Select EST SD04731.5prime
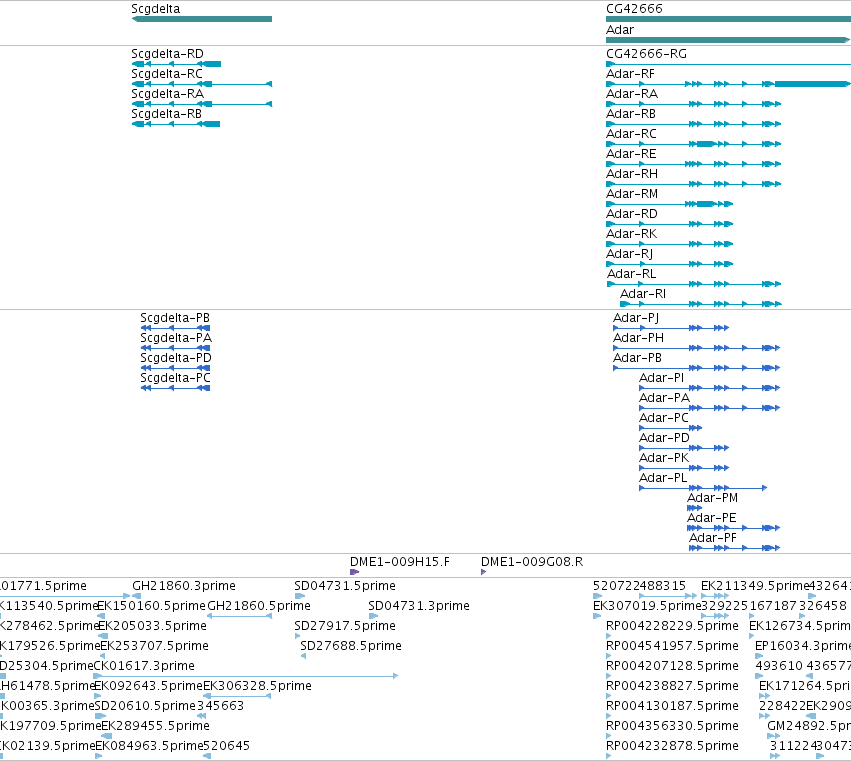 (x=345, y=586)
